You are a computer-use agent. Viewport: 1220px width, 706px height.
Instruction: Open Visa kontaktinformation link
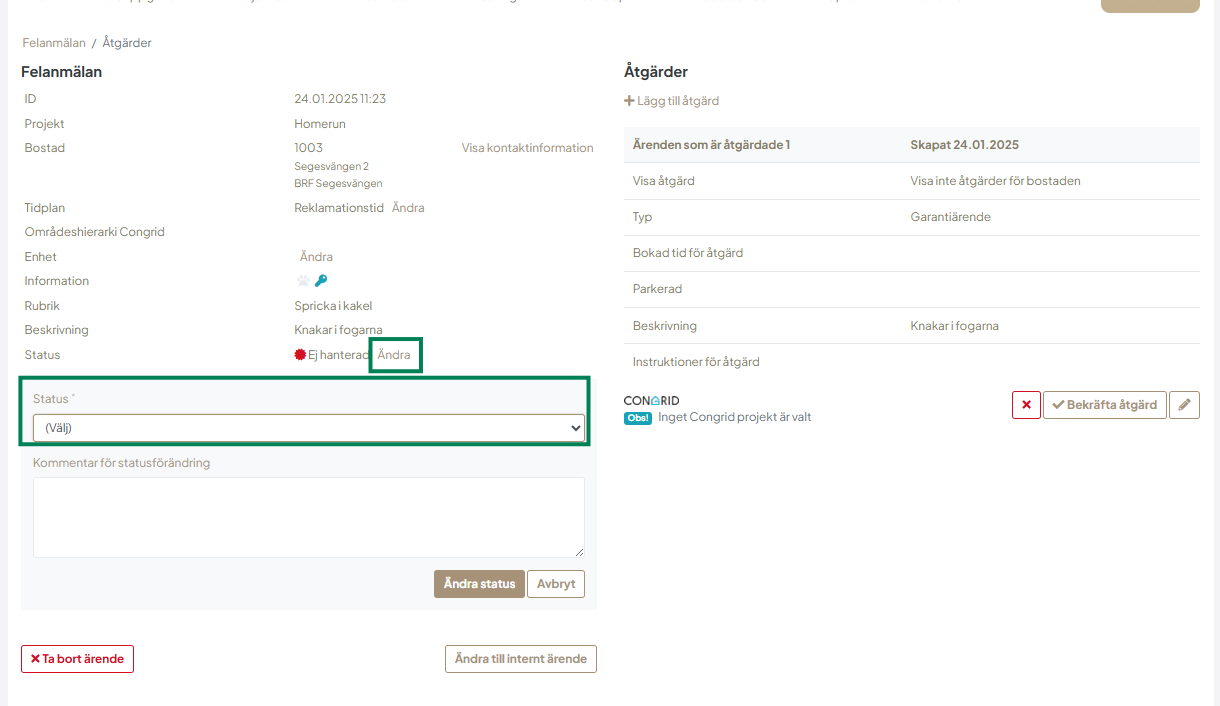pyautogui.click(x=527, y=148)
